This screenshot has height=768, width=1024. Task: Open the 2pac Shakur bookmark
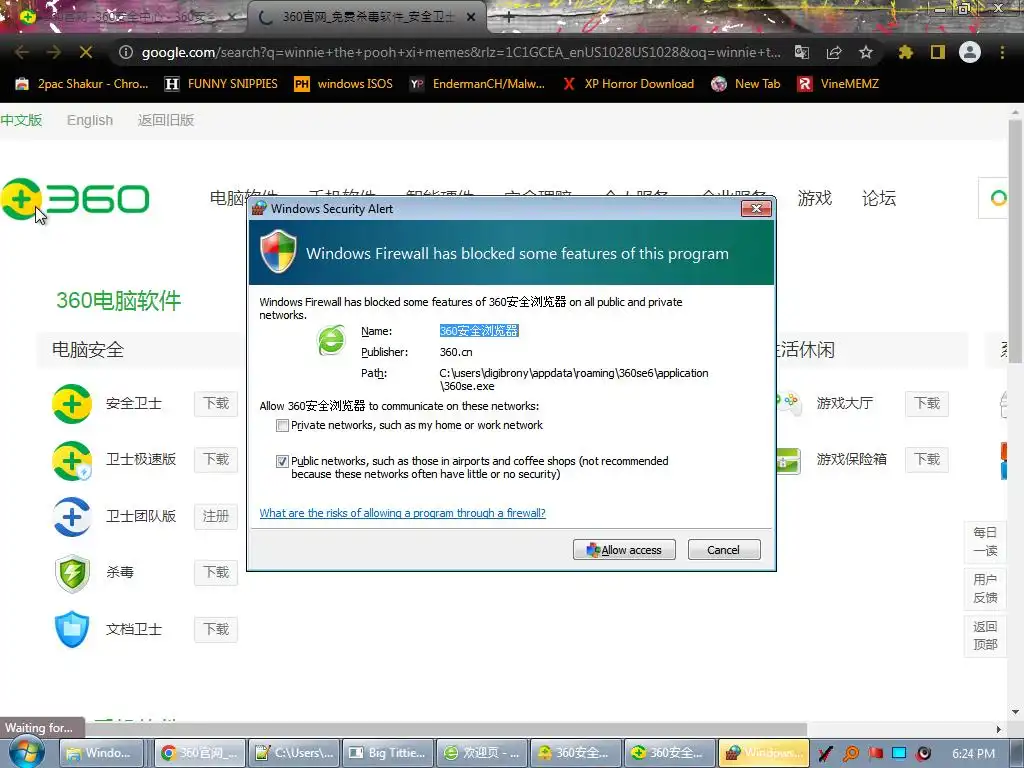(x=82, y=84)
